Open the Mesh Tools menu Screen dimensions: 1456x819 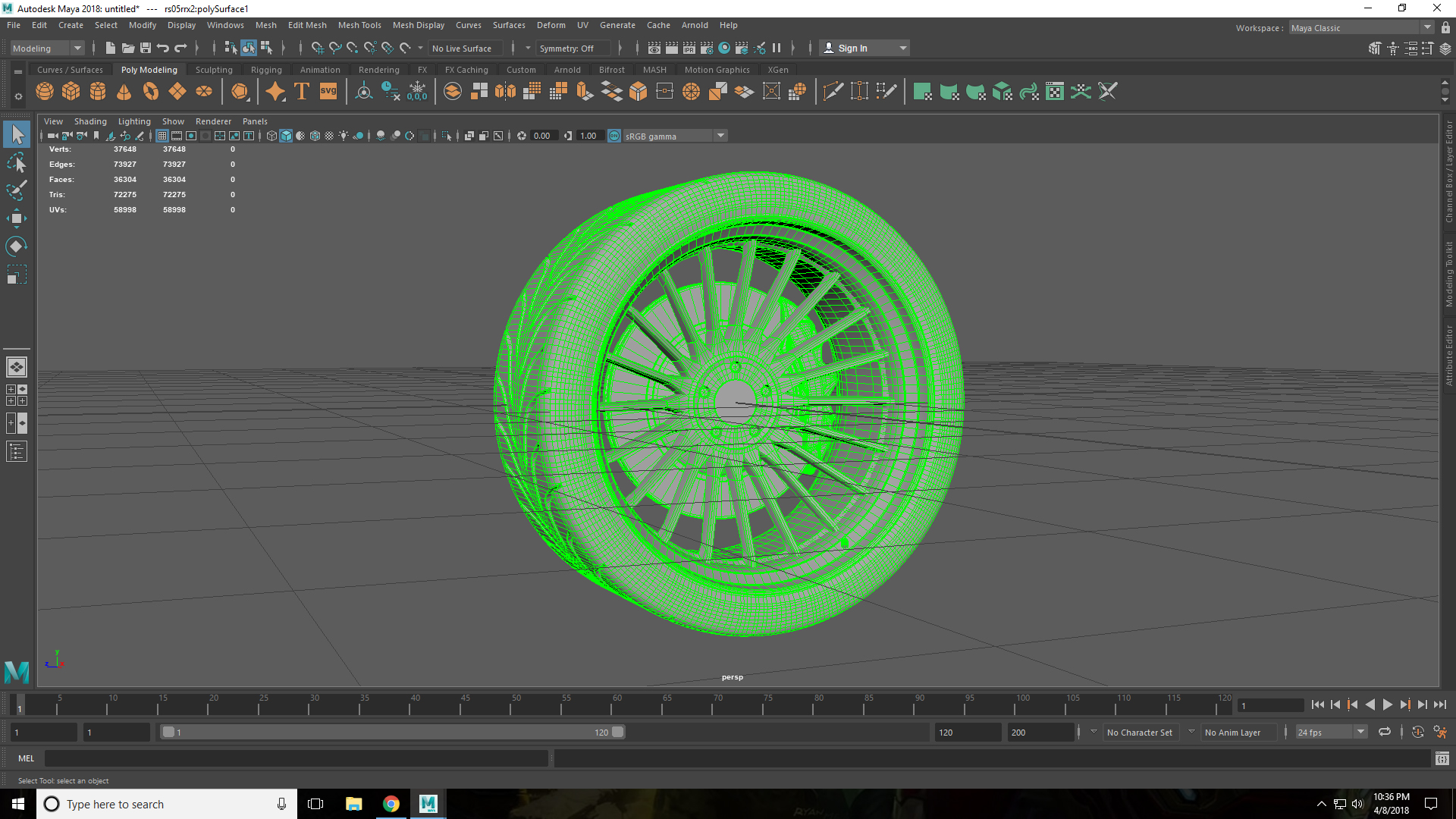coord(359,25)
